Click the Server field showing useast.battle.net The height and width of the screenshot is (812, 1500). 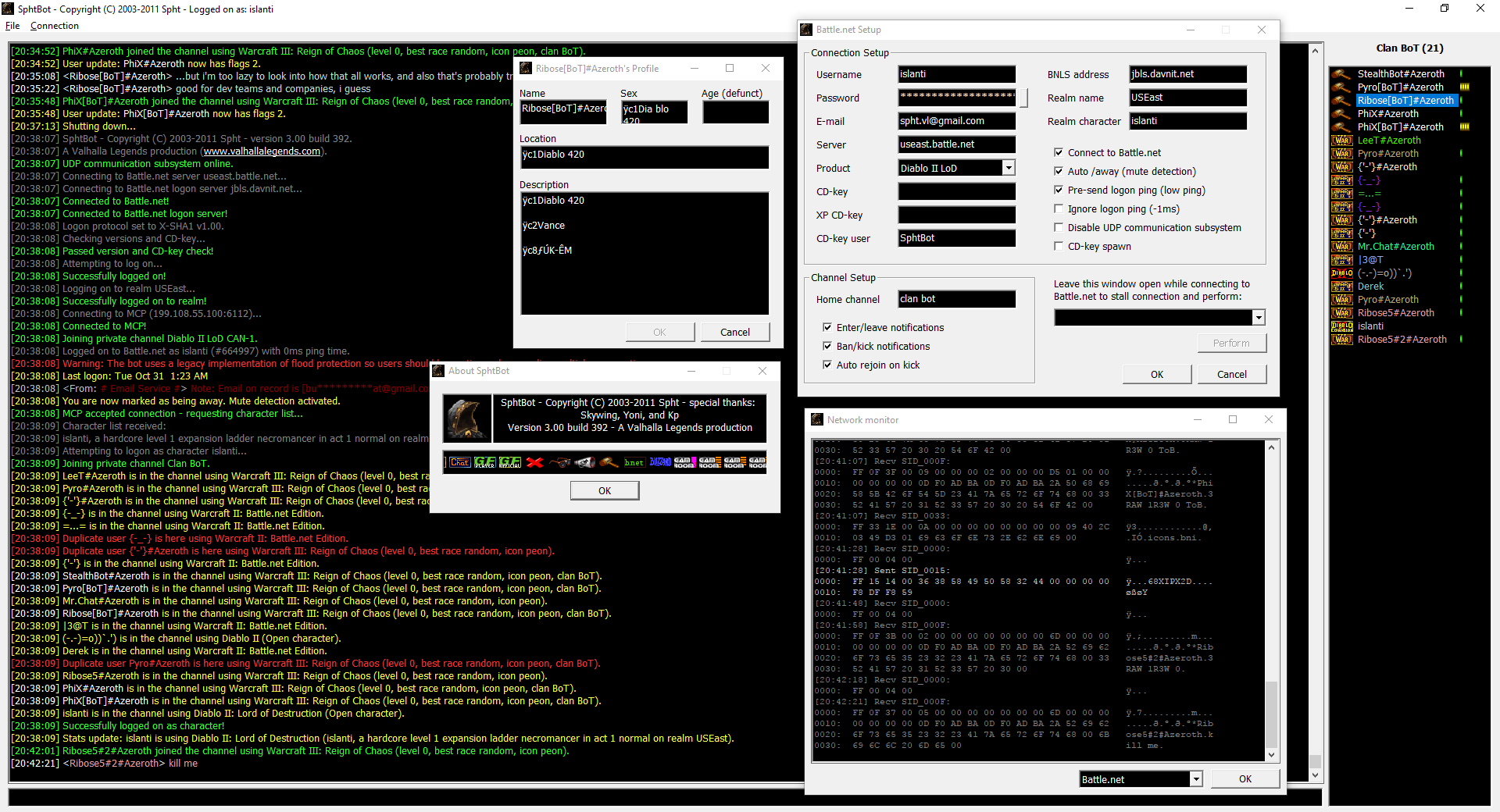957,144
